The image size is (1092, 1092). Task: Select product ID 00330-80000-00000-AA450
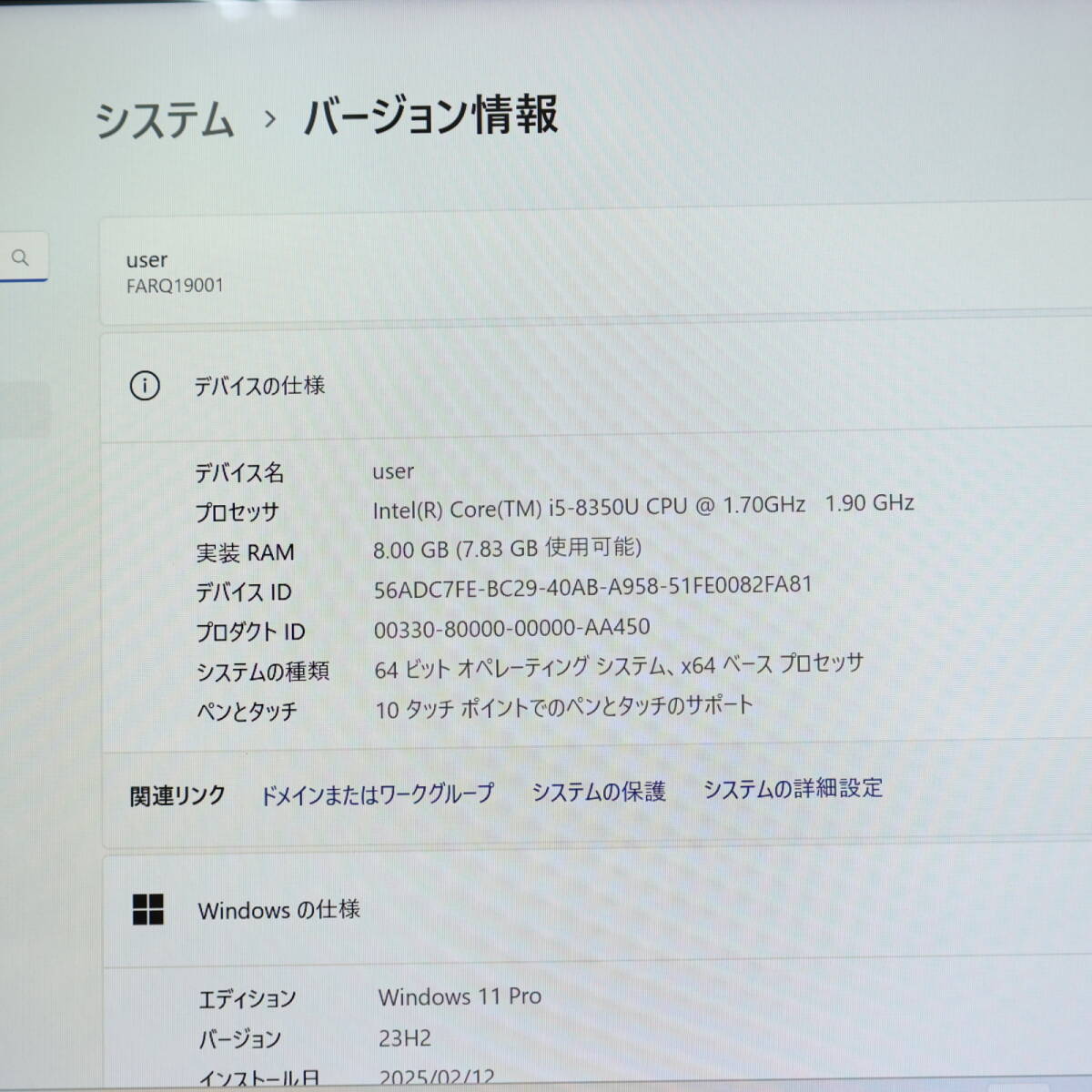[x=512, y=628]
